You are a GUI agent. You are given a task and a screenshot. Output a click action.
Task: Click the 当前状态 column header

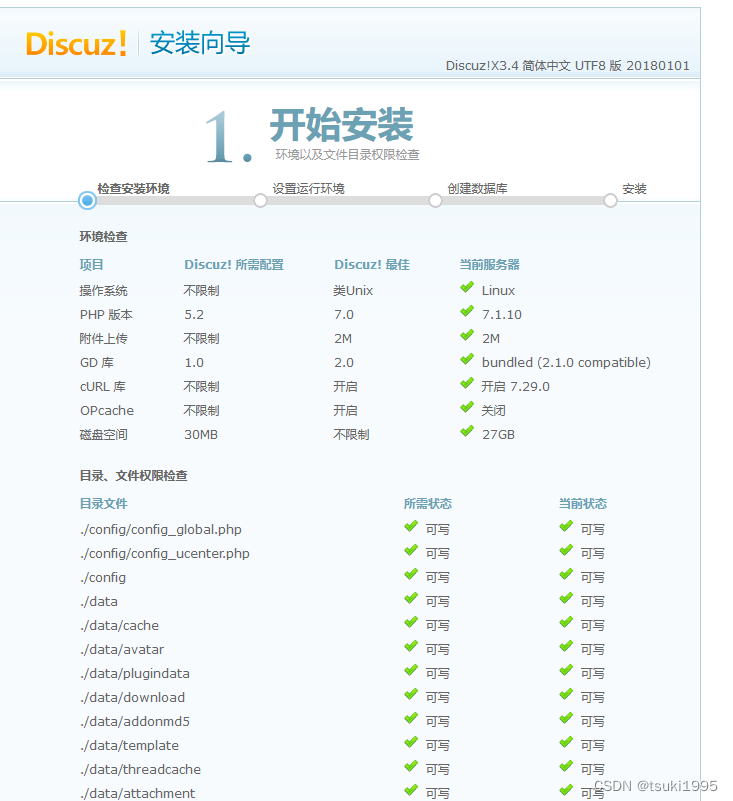583,504
